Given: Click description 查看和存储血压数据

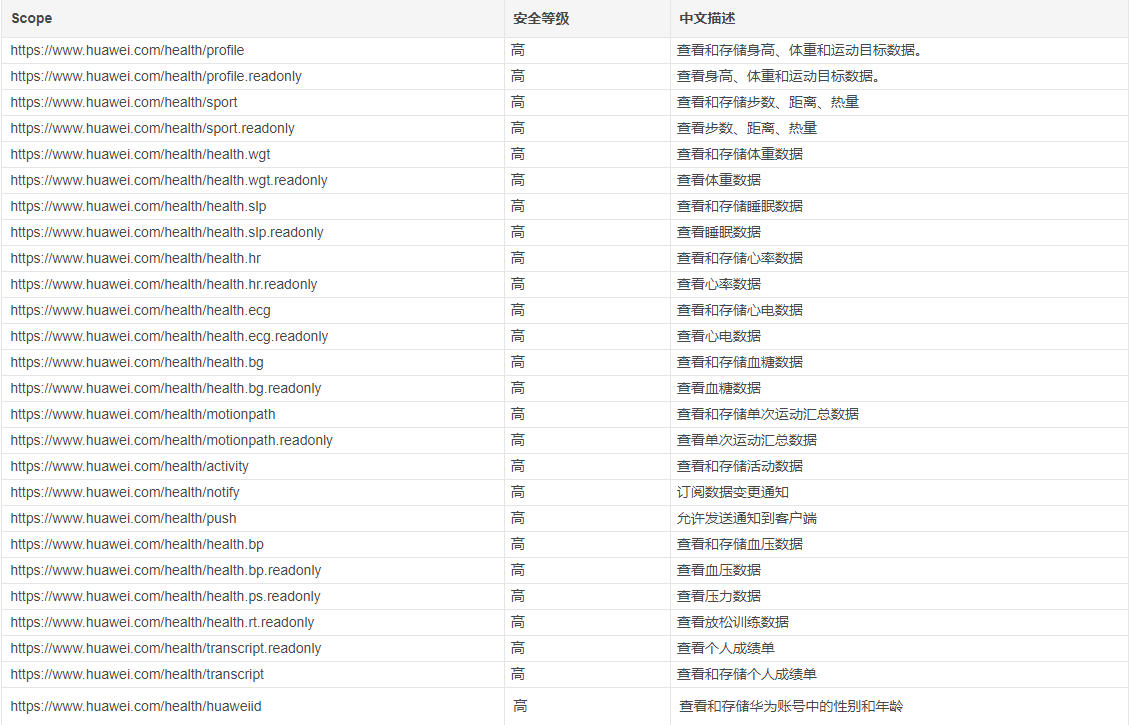Looking at the screenshot, I should click(739, 544).
